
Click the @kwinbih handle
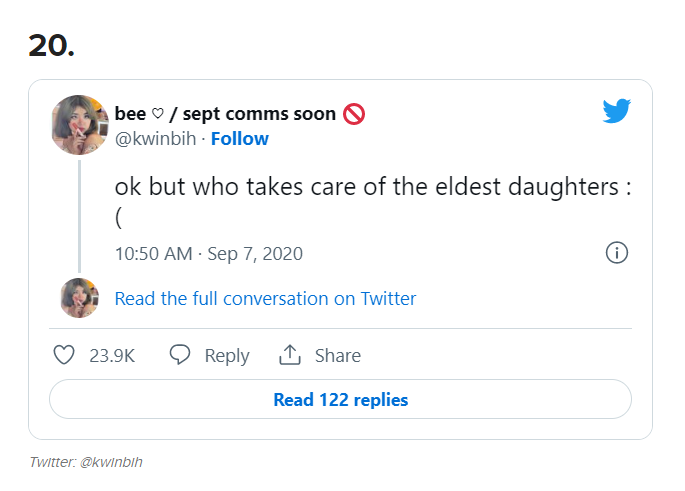155,139
